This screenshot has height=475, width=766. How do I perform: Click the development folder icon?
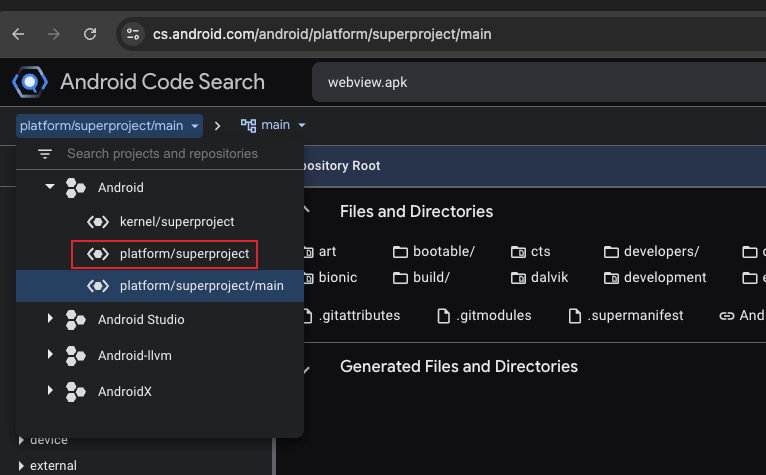[611, 278]
